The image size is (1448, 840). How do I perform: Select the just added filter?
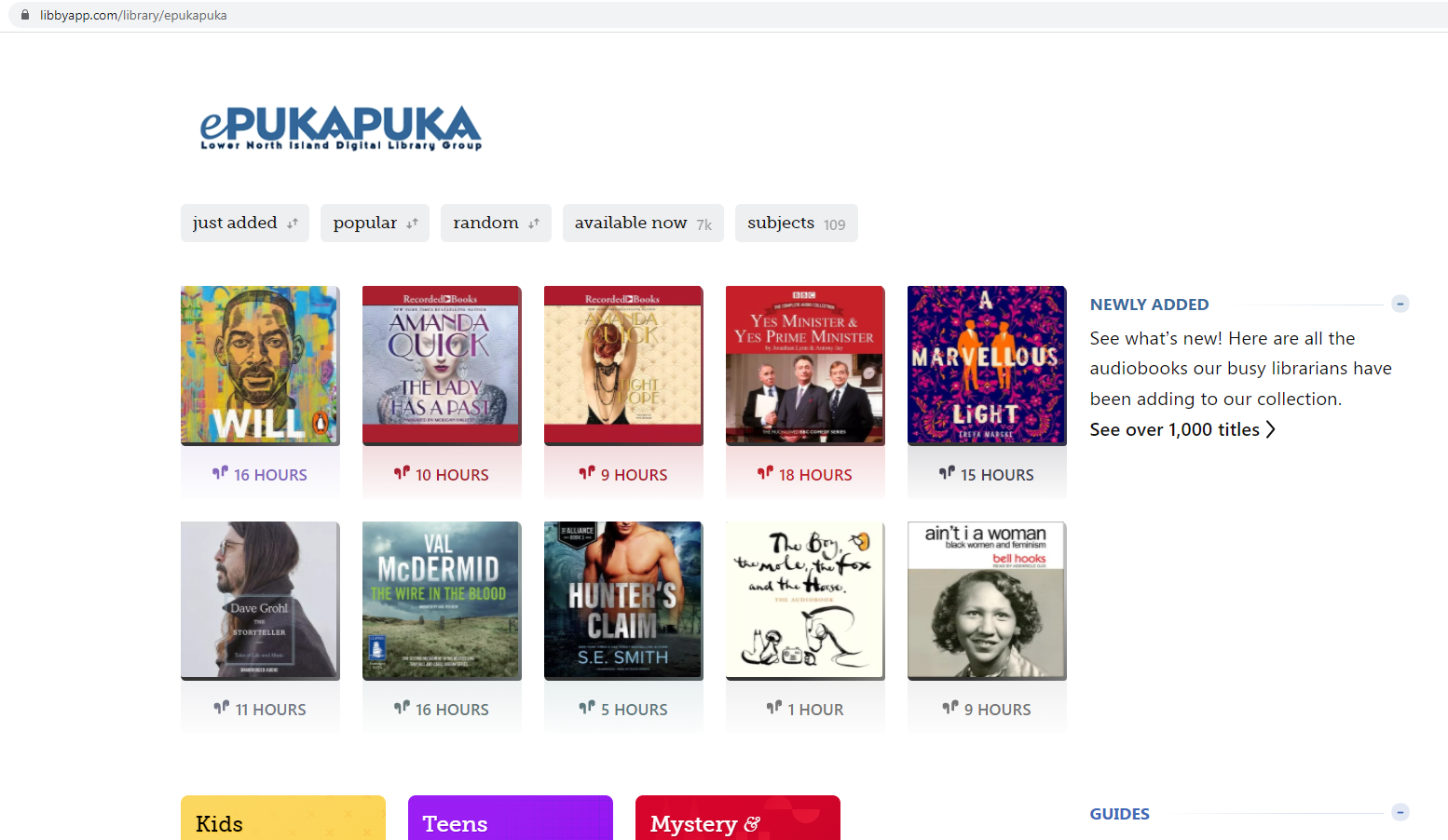(245, 224)
